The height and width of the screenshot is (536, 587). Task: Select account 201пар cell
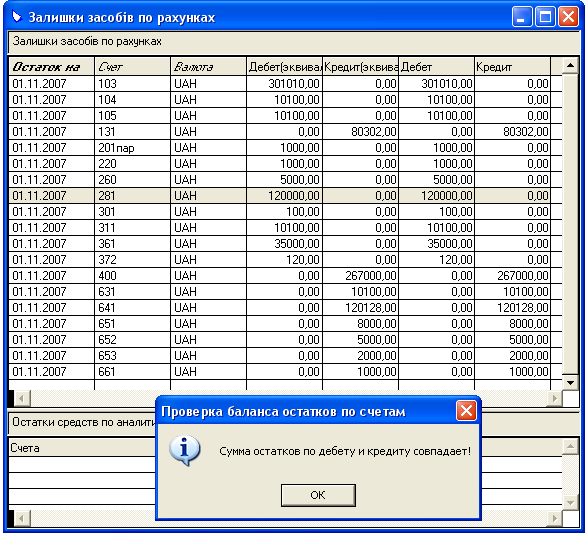pos(133,148)
